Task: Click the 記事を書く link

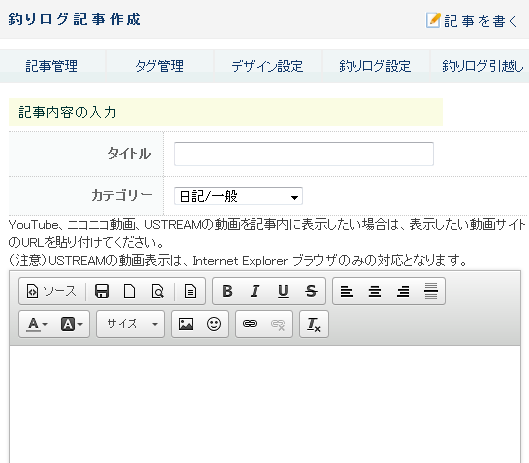Action: 472,21
